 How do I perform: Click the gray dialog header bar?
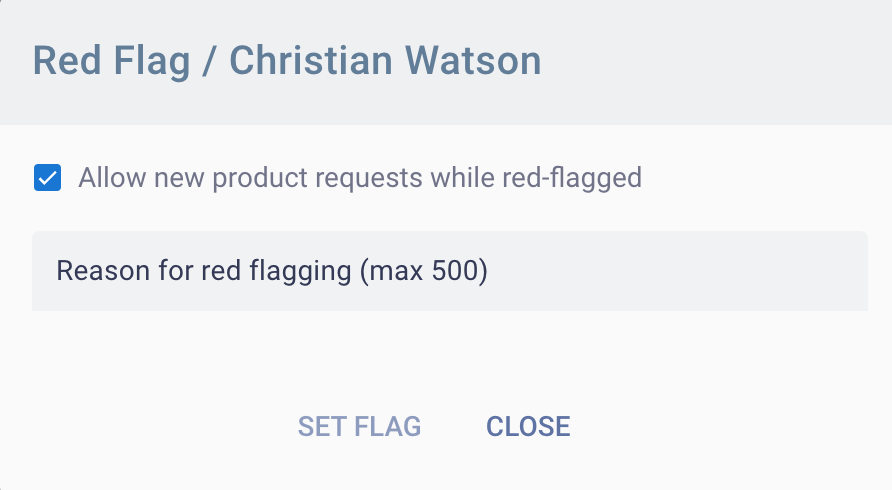click(x=720, y=61)
